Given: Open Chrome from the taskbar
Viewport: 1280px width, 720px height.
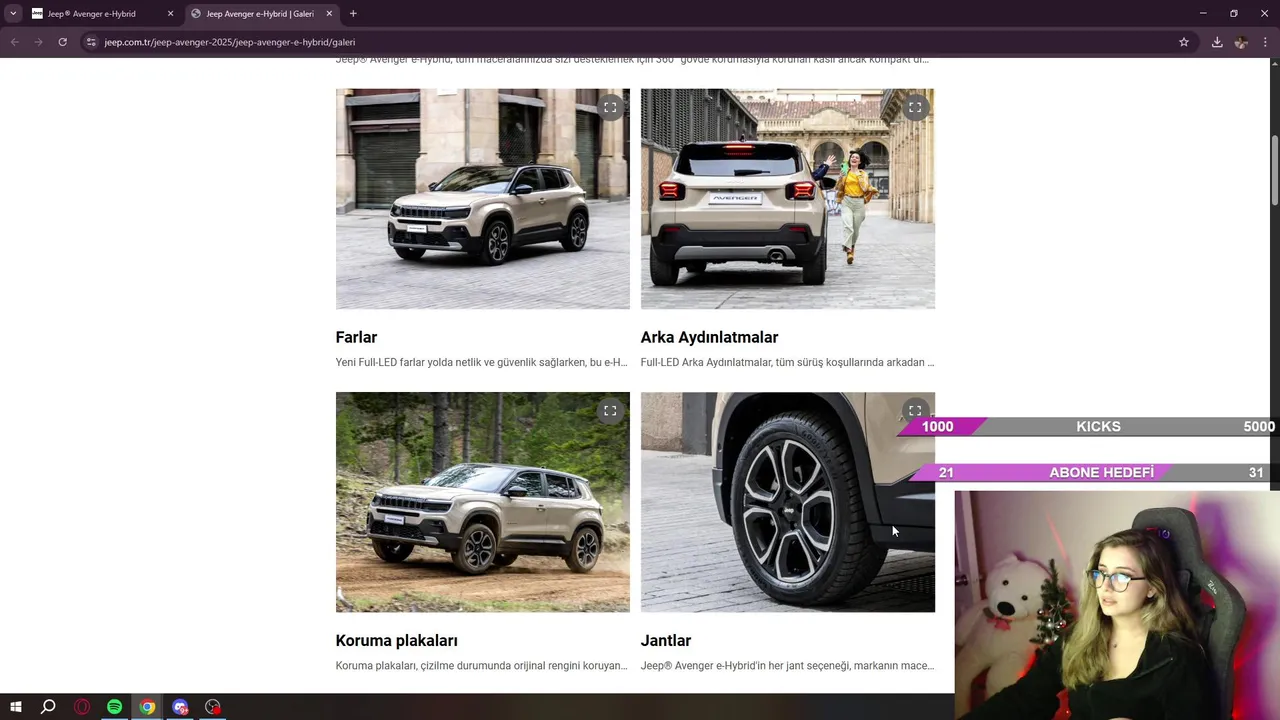Looking at the screenshot, I should click(147, 707).
